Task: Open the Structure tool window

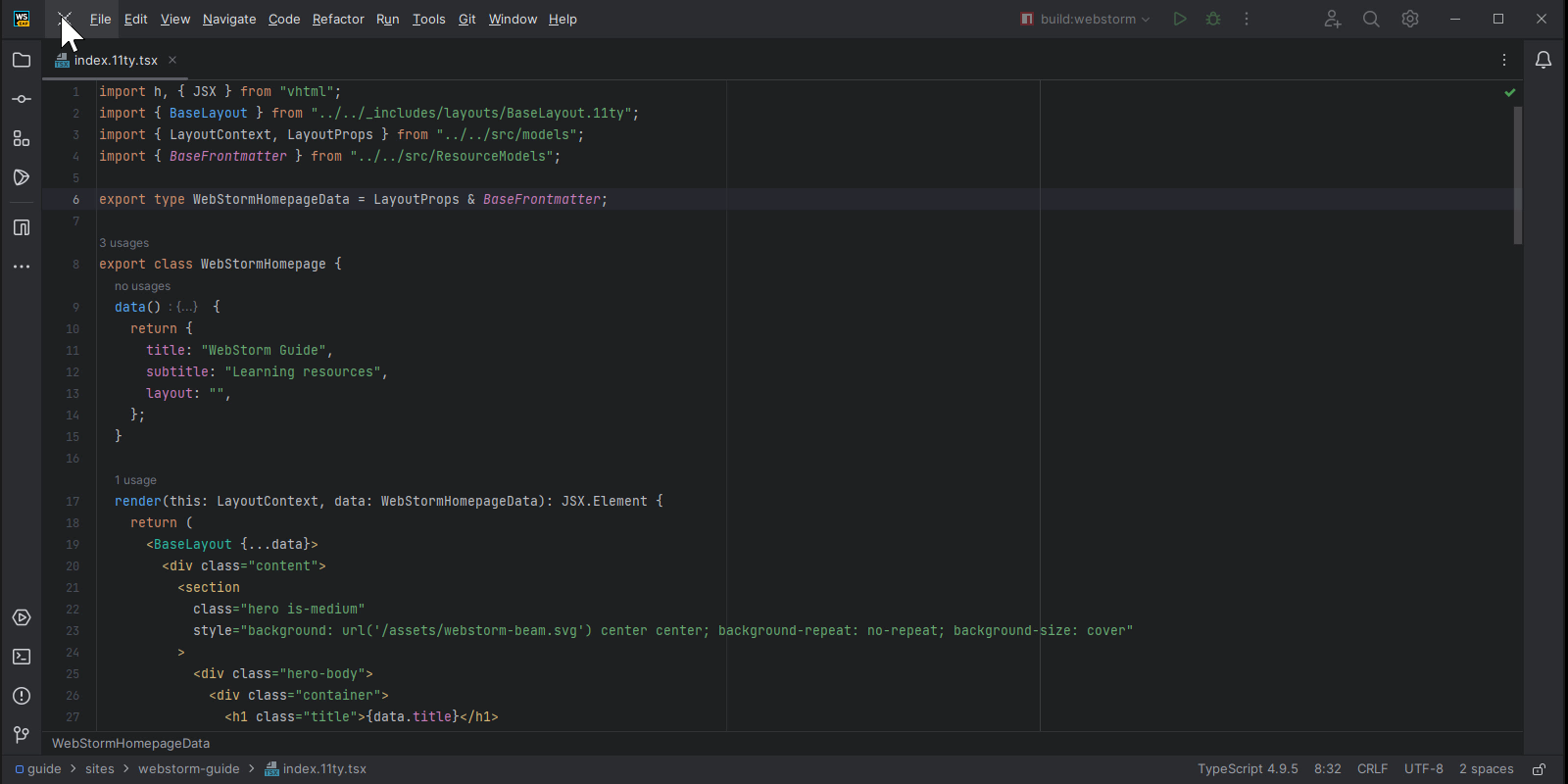Action: point(22,138)
